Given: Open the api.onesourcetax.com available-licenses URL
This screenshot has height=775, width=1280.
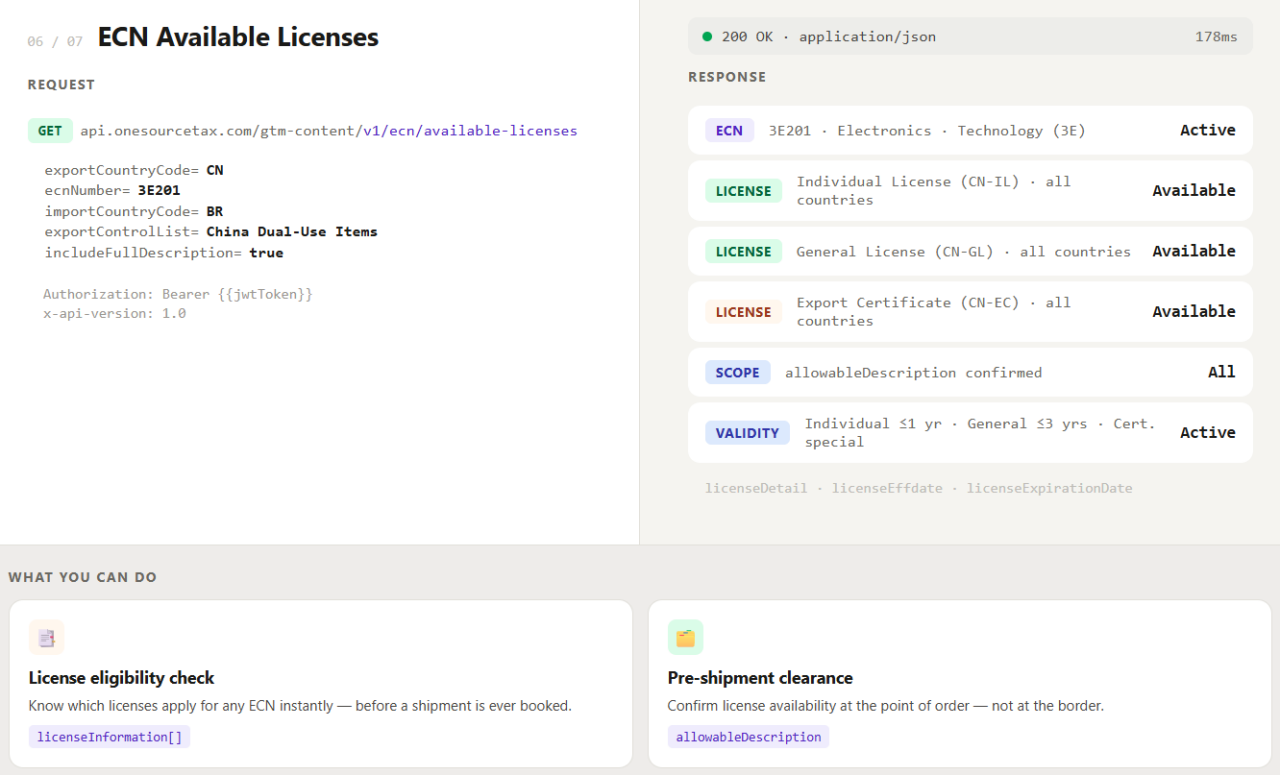Looking at the screenshot, I should click(x=328, y=130).
